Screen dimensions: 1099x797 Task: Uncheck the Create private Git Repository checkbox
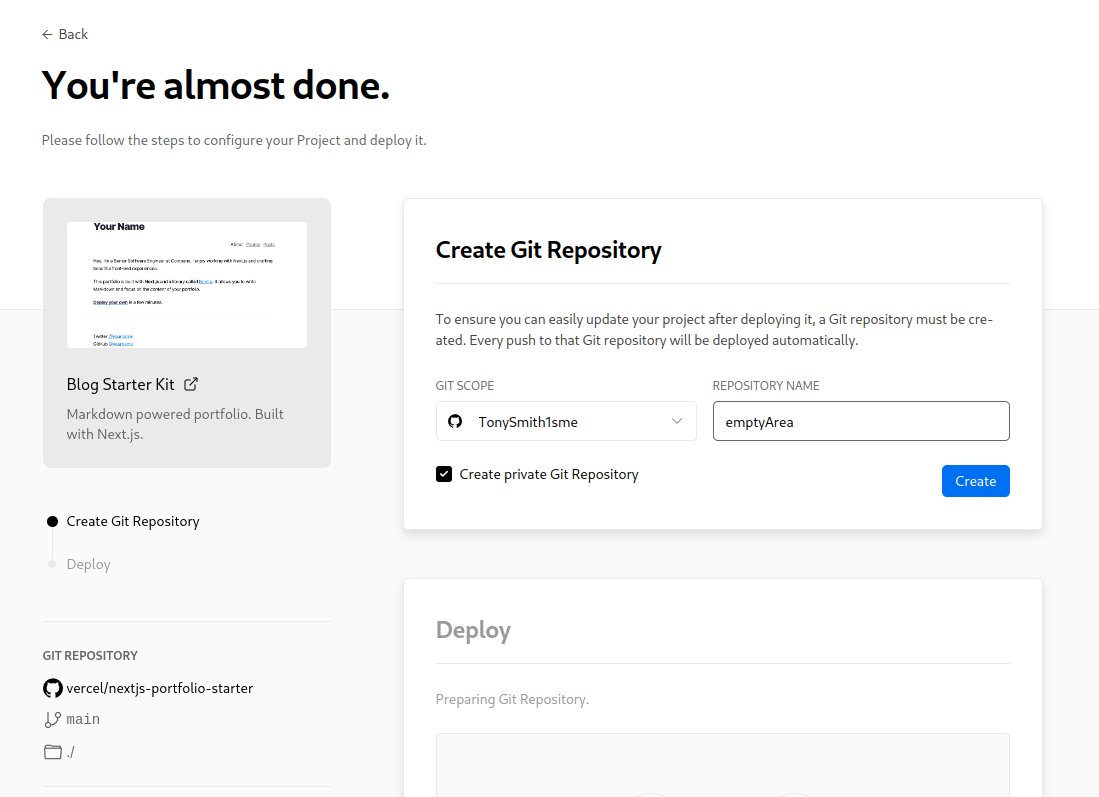coord(444,474)
